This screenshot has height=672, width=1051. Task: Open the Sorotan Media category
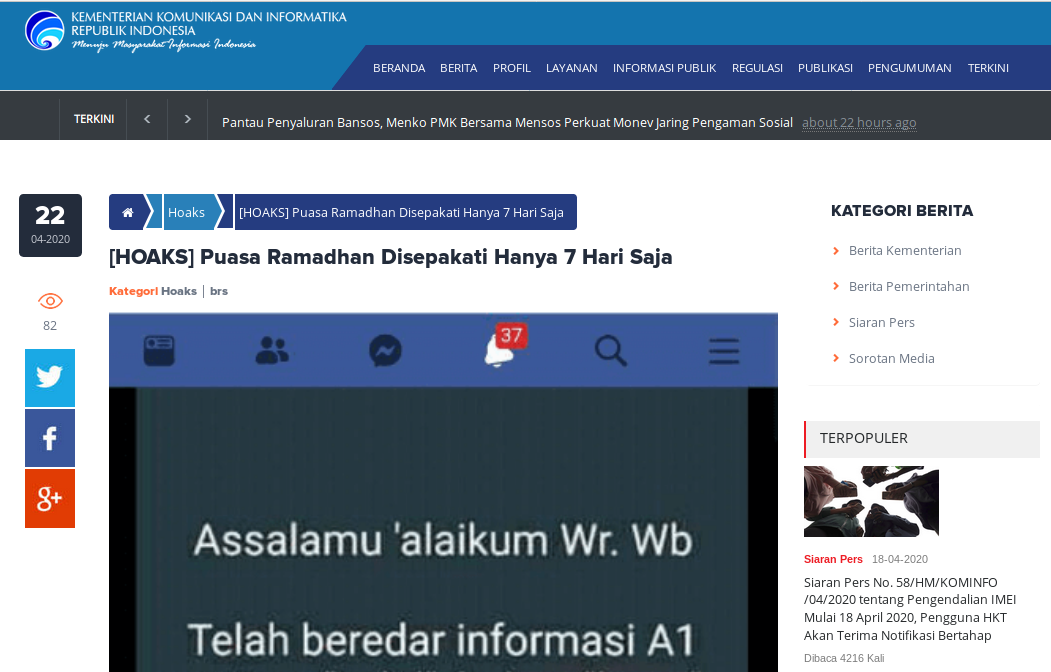pyautogui.click(x=892, y=358)
